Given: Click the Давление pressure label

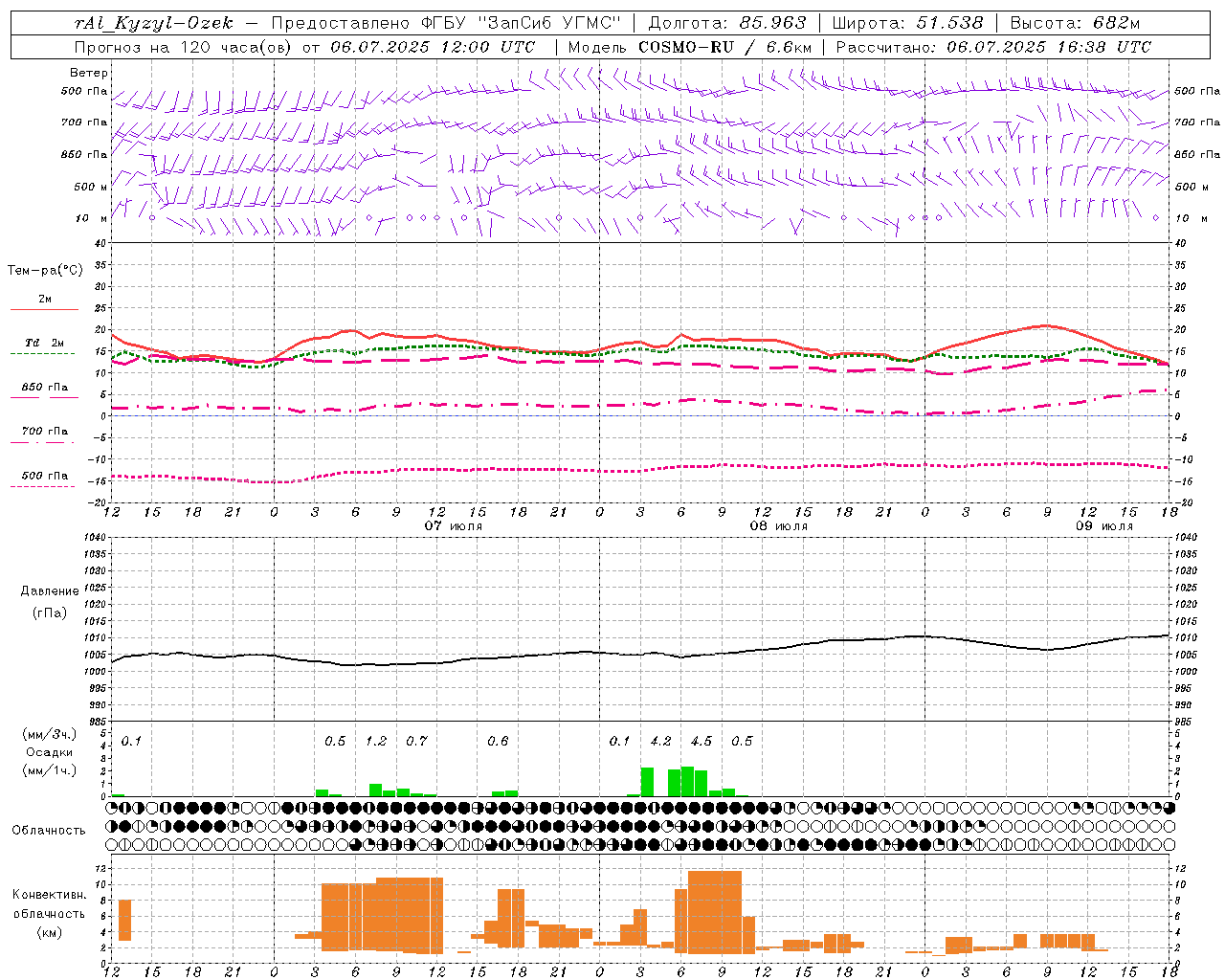Looking at the screenshot, I should (x=50, y=591).
